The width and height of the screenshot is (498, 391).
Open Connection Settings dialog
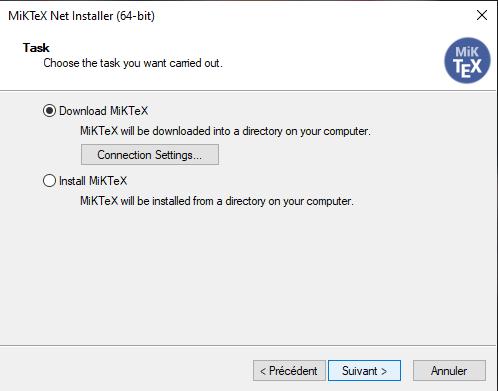click(150, 155)
